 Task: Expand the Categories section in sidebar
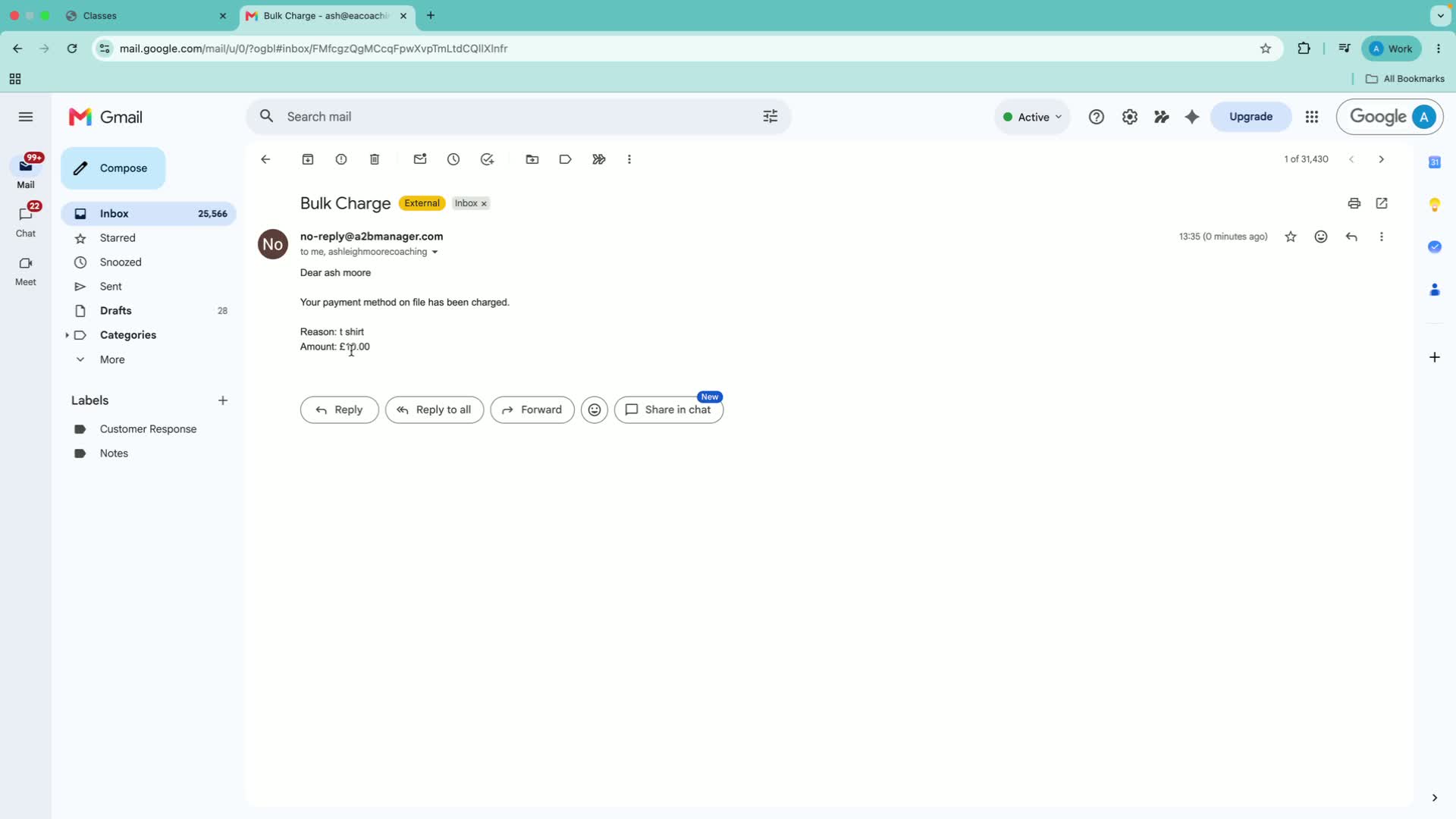[67, 335]
